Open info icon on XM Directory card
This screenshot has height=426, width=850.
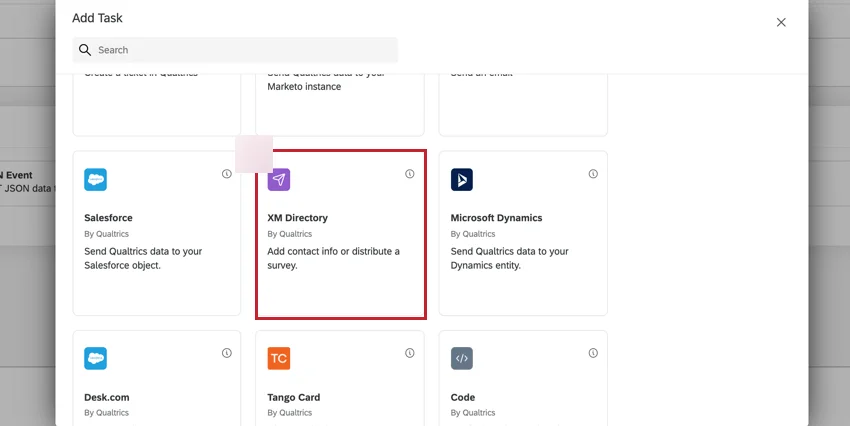click(x=410, y=174)
